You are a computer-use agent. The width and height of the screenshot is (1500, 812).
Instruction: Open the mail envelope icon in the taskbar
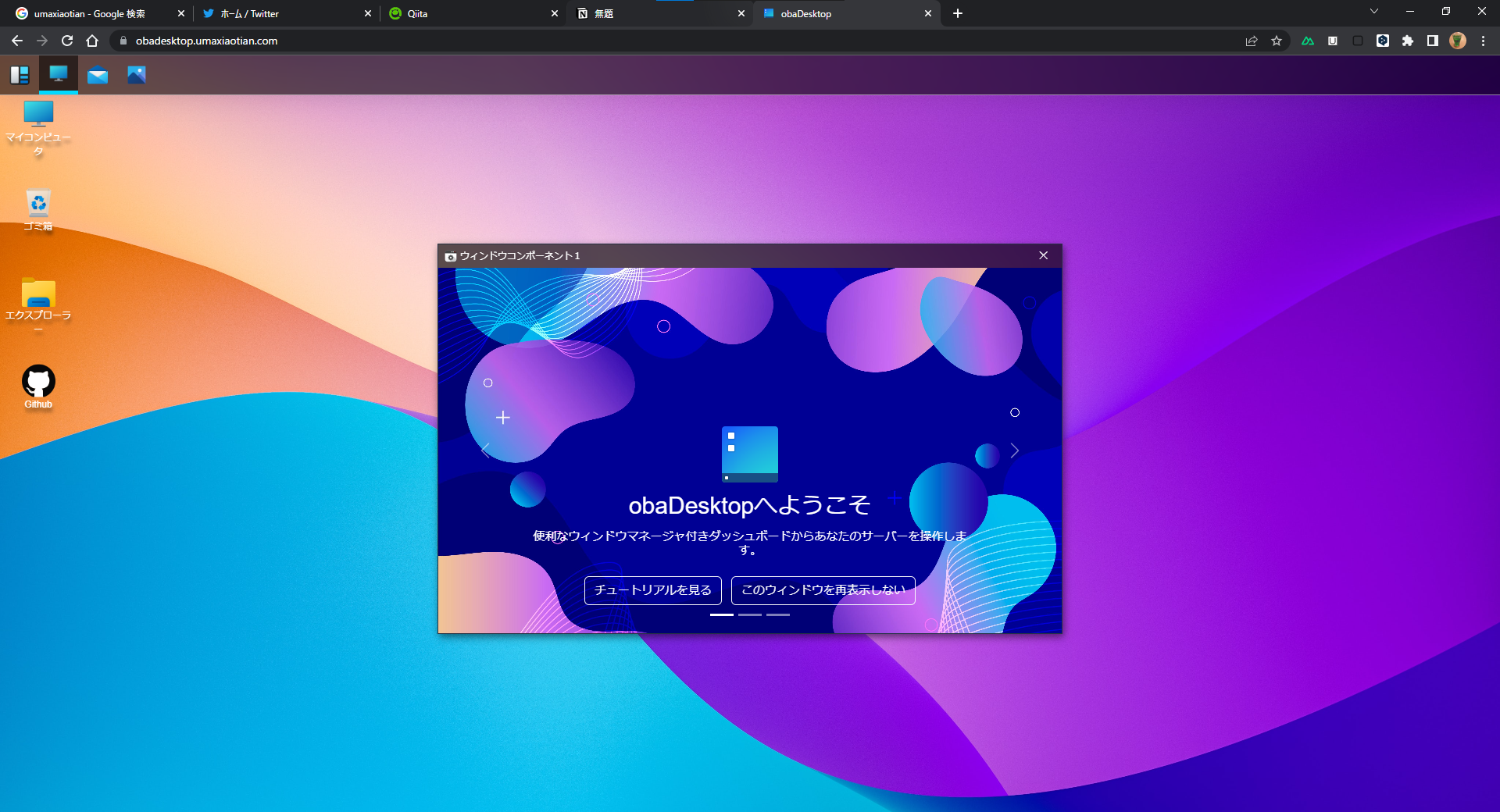[x=98, y=75]
